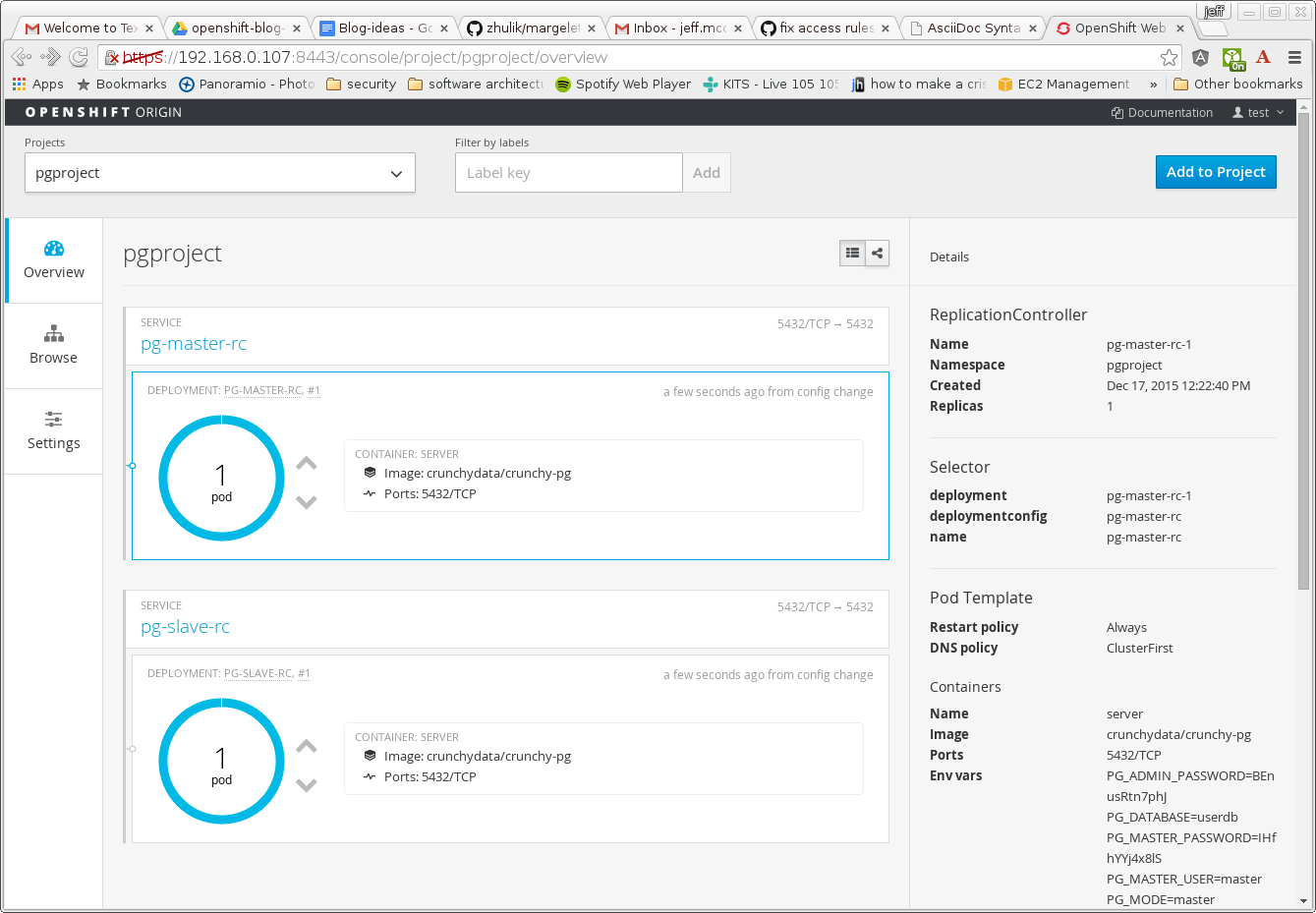The height and width of the screenshot is (913, 1316).
Task: Switch to list view of the overview
Action: [851, 253]
